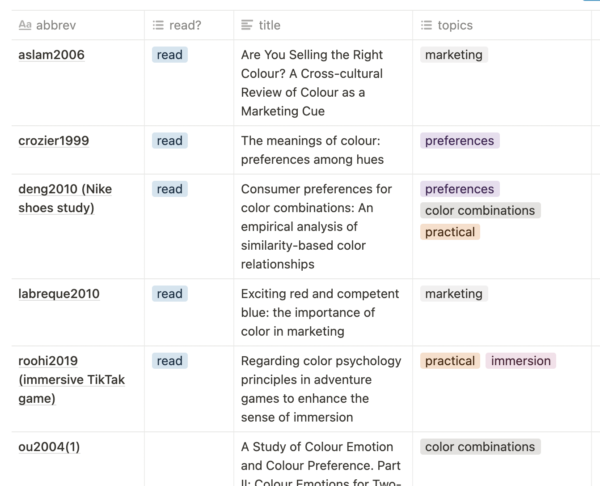Select the title column header

[269, 25]
